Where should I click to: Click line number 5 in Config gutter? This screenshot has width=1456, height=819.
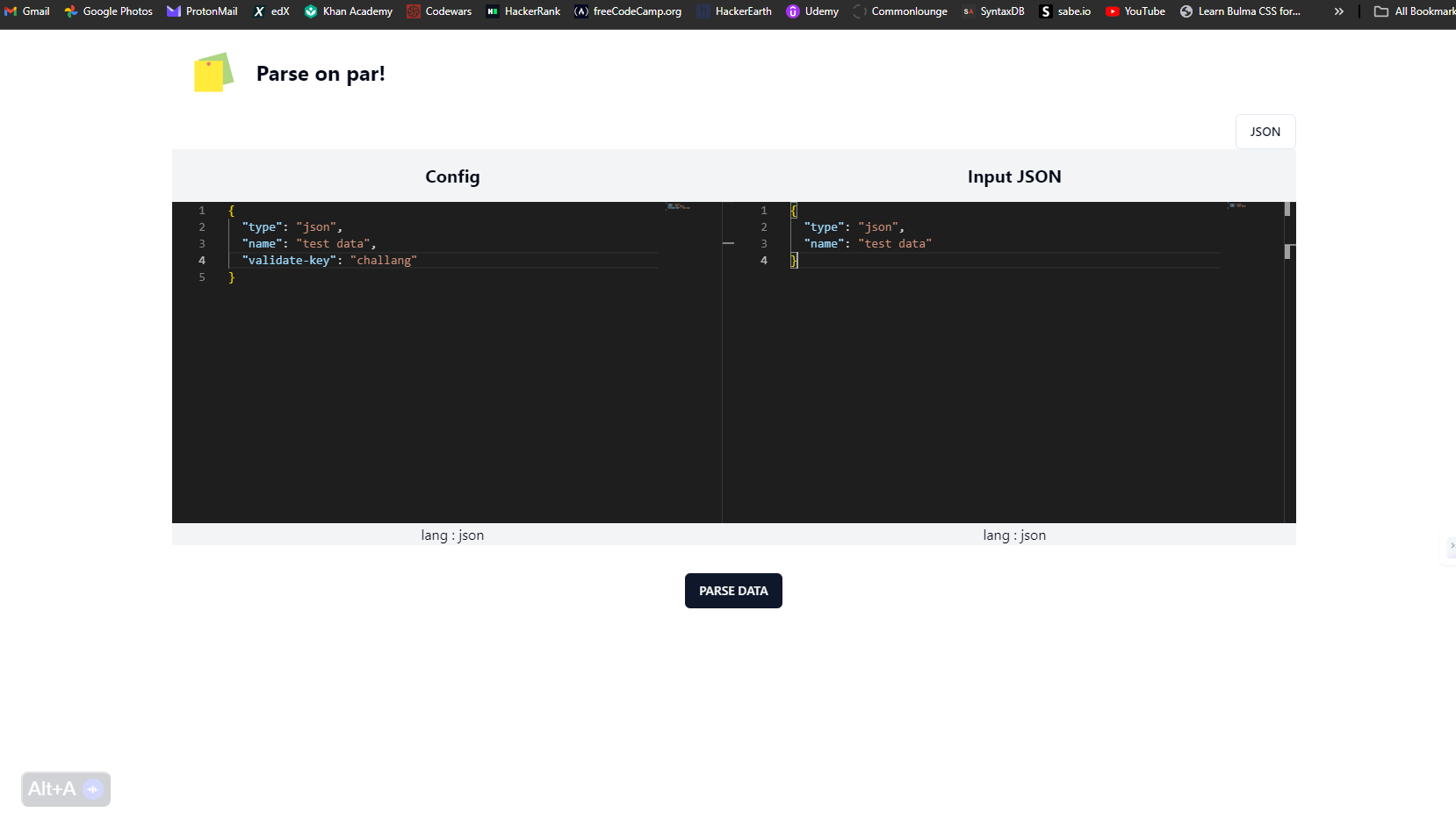pos(202,277)
